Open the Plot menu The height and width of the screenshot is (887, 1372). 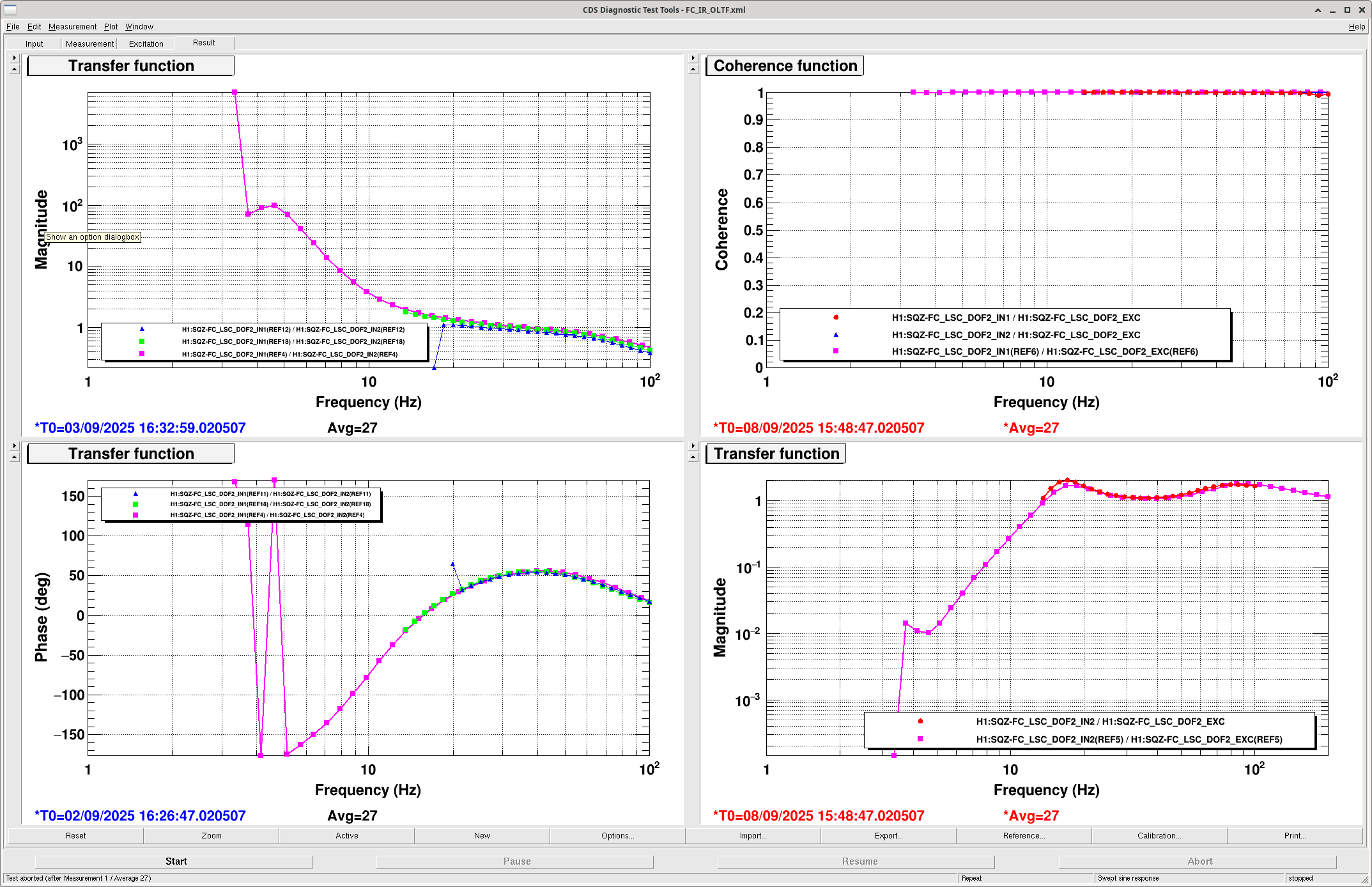point(111,27)
